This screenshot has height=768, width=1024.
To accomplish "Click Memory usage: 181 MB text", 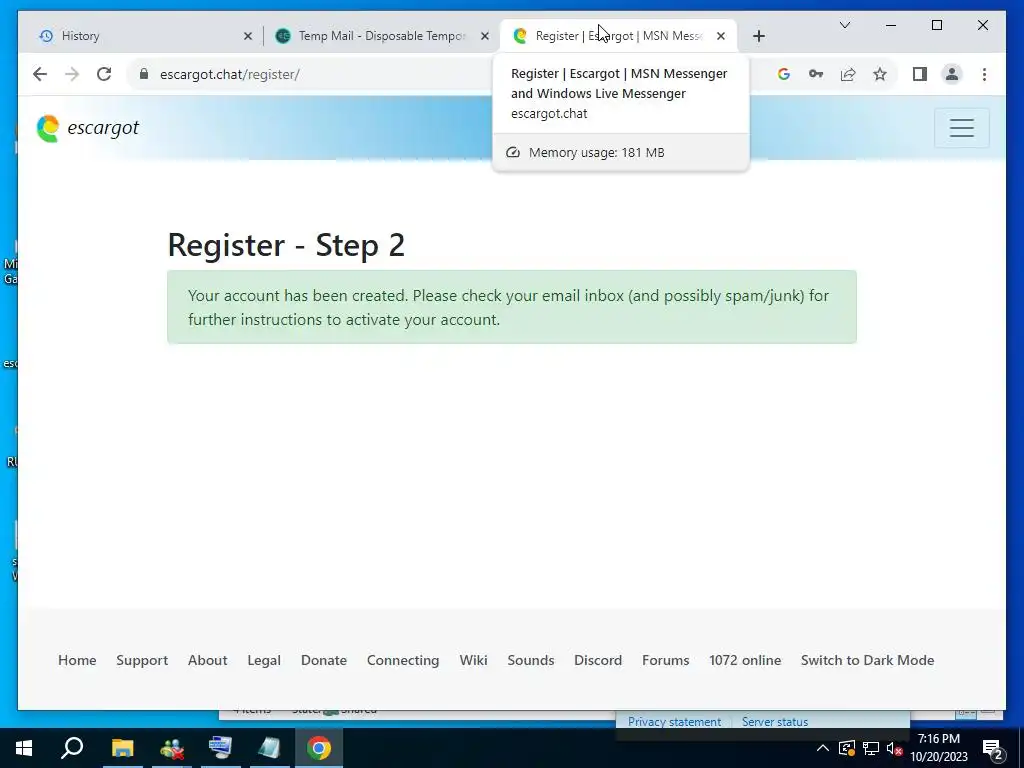I will click(x=596, y=153).
